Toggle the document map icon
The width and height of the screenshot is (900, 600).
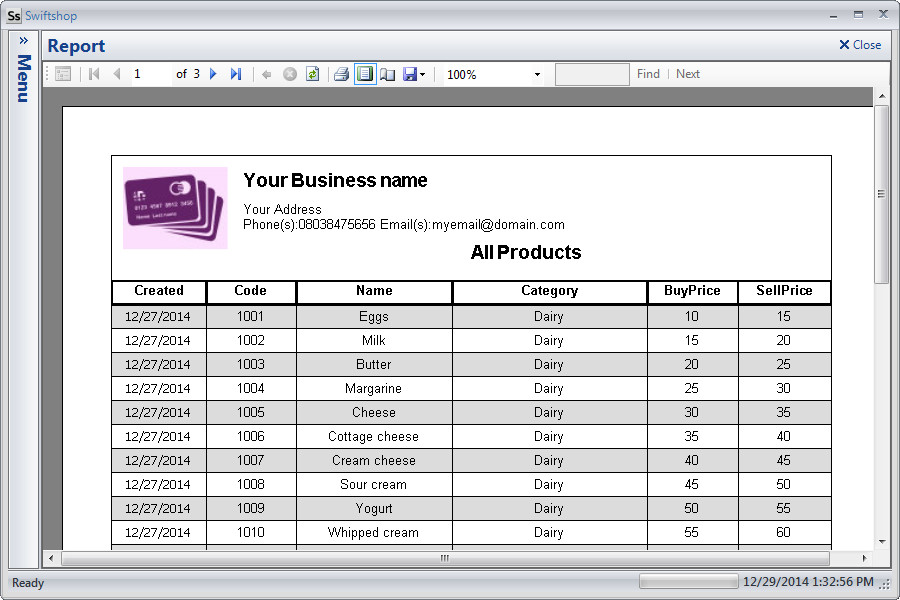click(x=63, y=74)
